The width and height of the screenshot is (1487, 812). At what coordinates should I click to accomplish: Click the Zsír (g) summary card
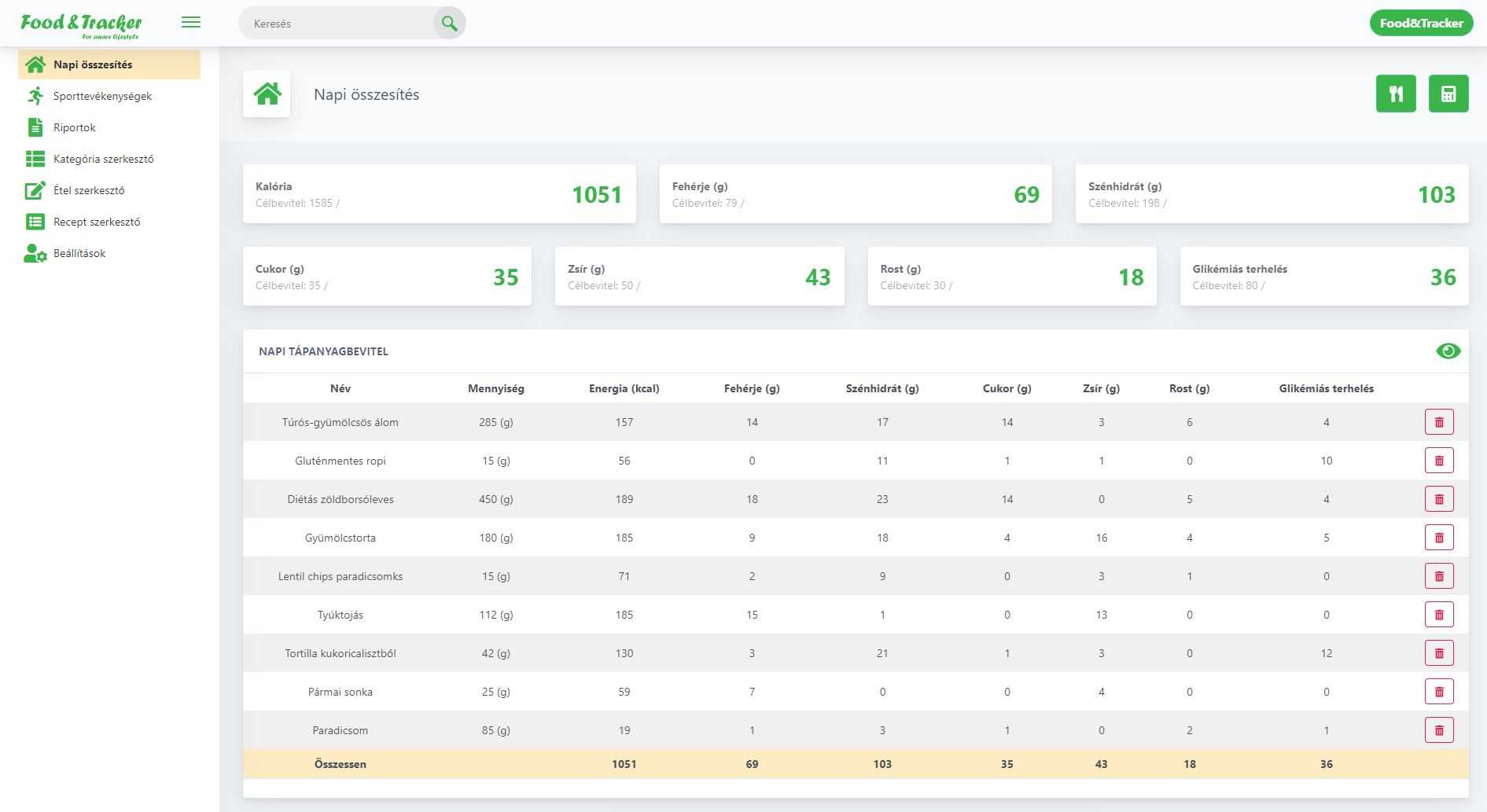[699, 276]
